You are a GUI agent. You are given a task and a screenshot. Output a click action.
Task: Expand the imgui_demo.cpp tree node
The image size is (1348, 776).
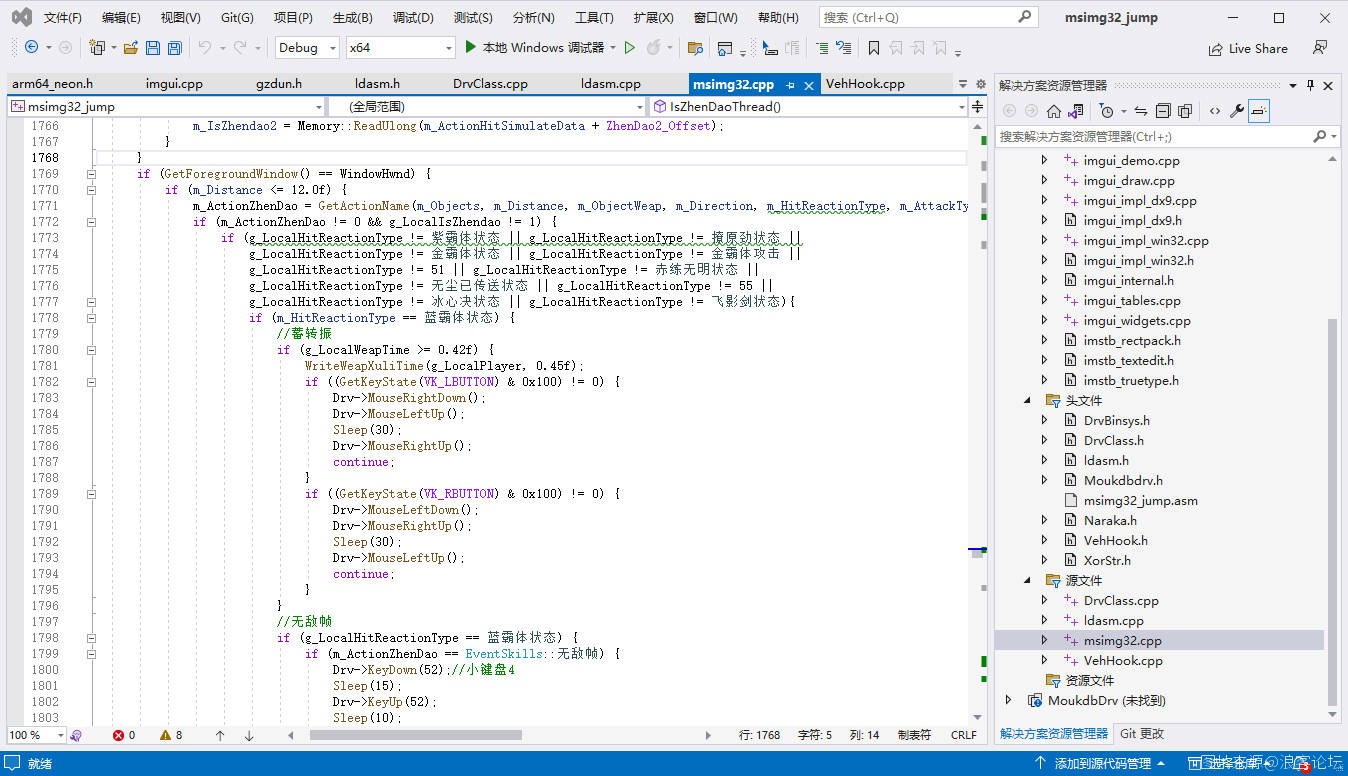click(1044, 160)
